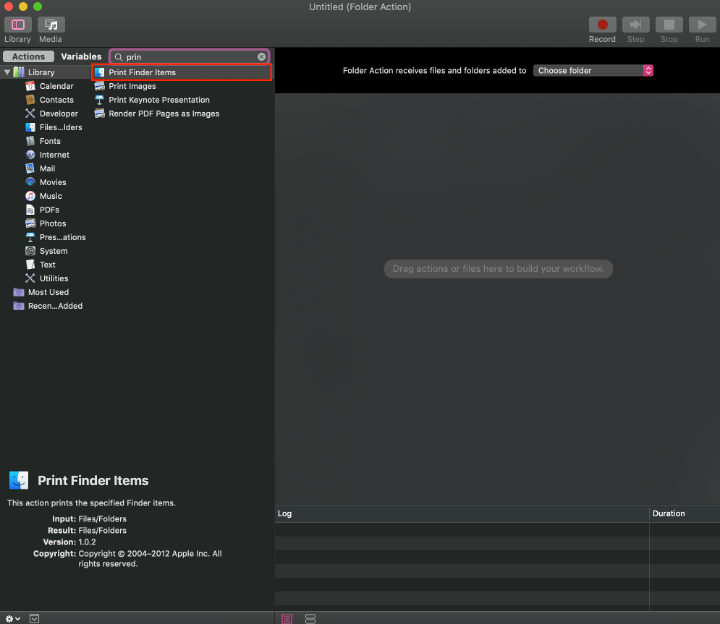Click the Step toolbar button
This screenshot has height=624, width=720.
coord(636,25)
